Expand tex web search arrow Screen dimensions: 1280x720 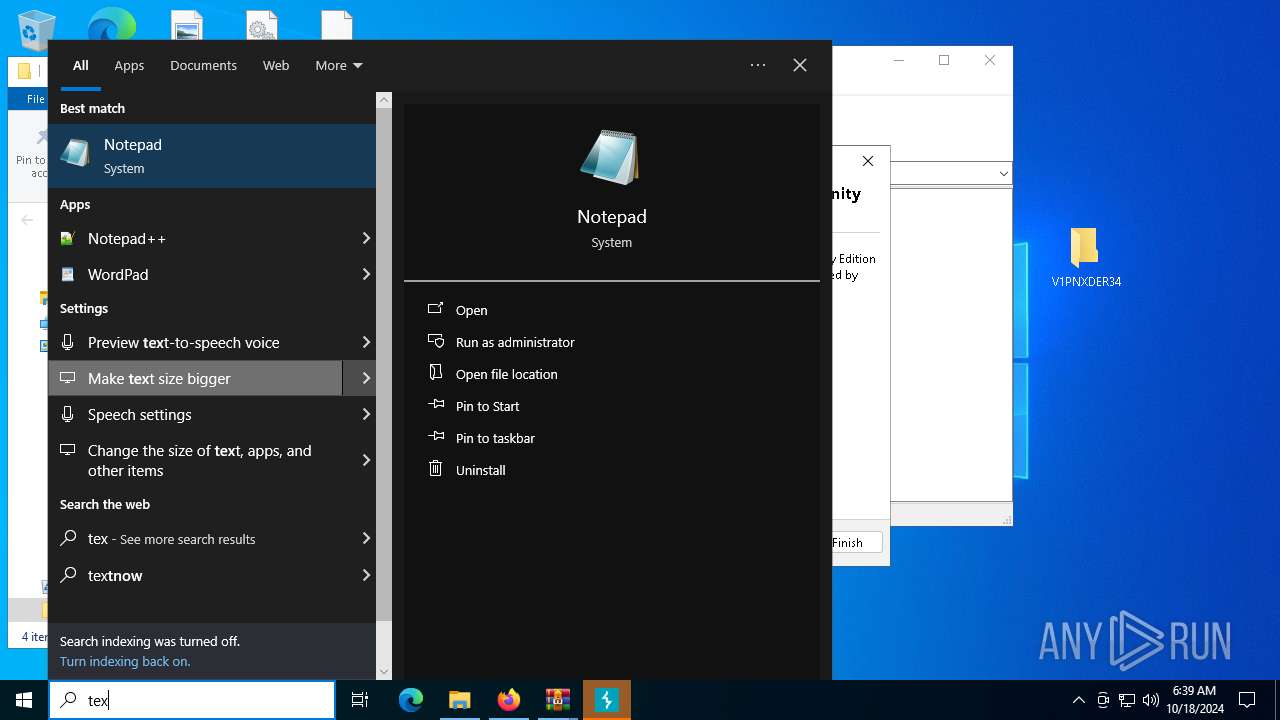[365, 538]
